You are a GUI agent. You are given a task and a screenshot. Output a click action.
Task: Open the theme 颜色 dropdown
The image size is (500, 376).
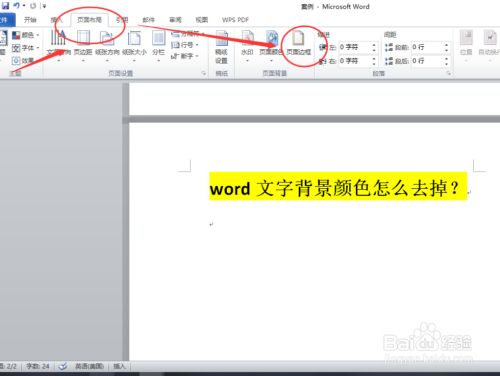[x=26, y=35]
